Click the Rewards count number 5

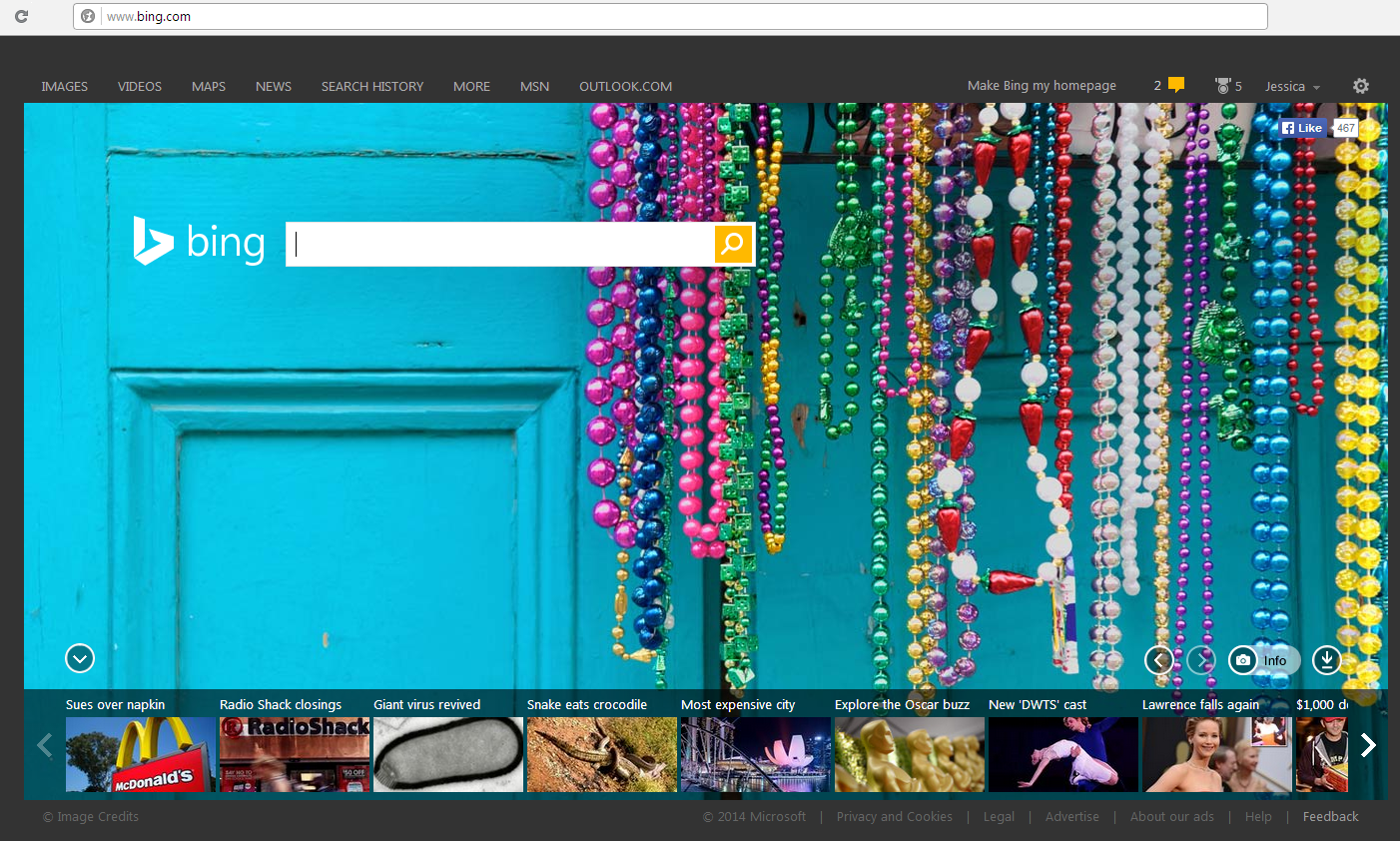1238,87
